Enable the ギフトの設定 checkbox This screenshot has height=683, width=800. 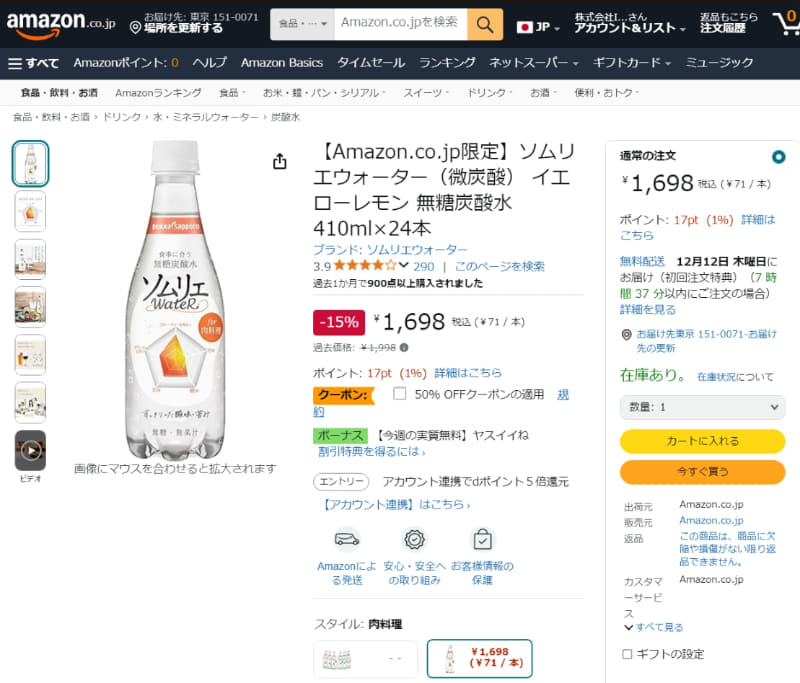627,654
